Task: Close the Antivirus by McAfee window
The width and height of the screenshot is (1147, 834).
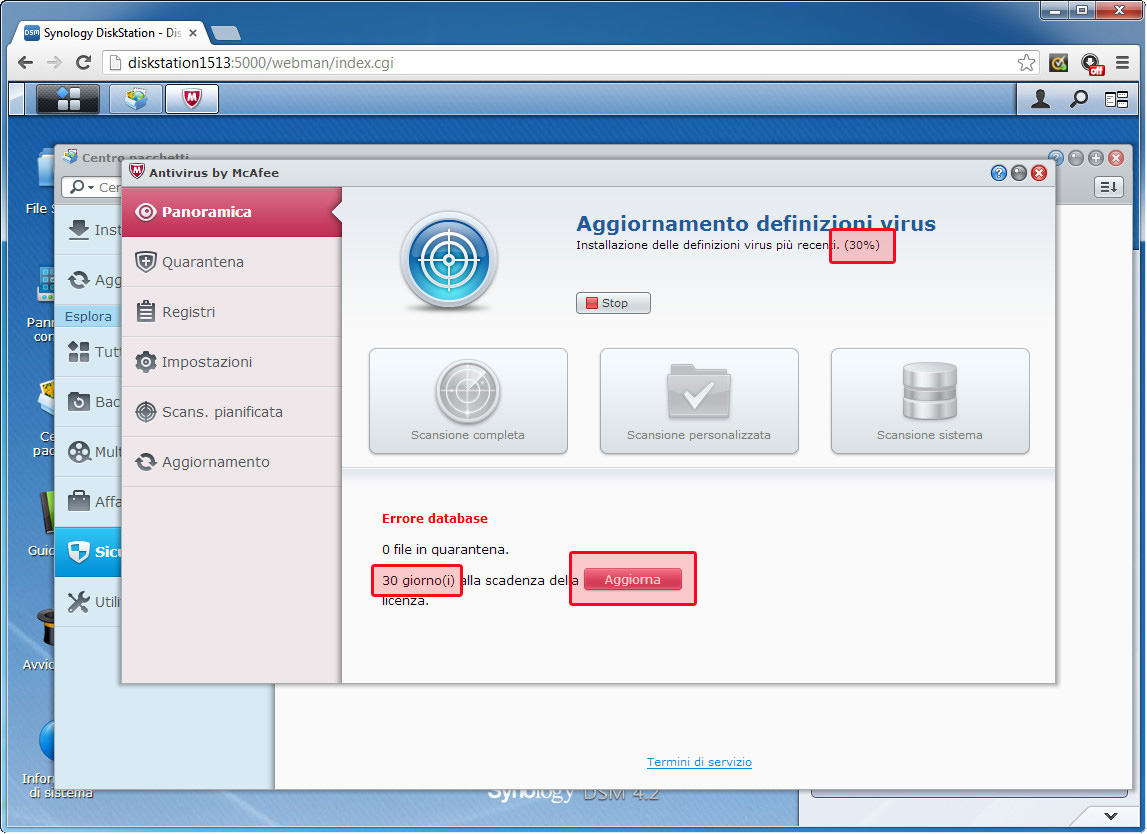Action: 1039,173
